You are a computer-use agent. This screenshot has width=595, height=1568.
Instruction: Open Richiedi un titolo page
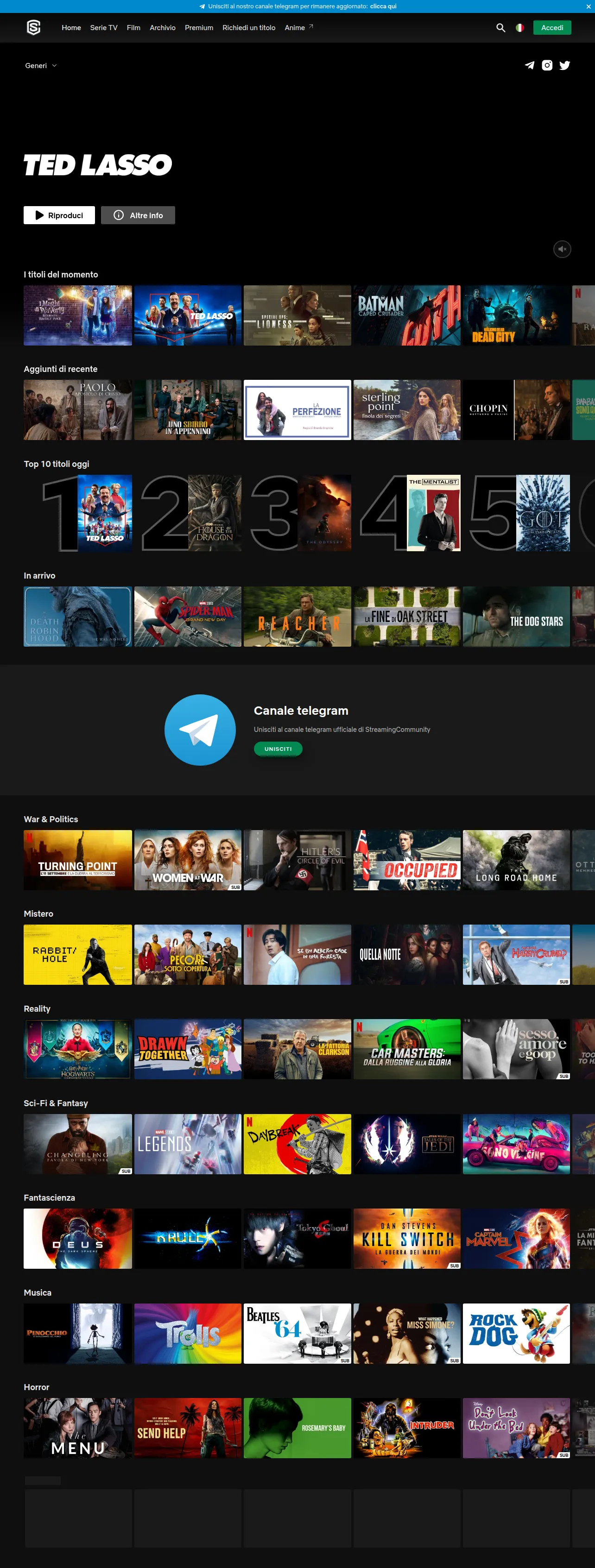[x=248, y=27]
